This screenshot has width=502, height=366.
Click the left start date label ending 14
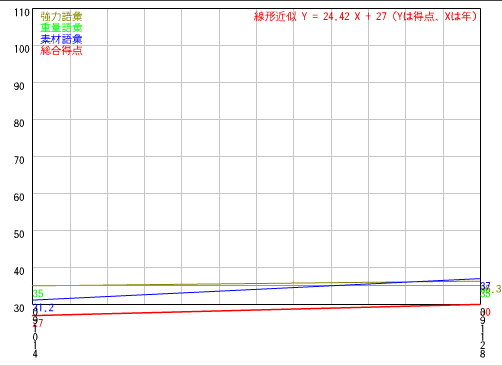[35, 333]
